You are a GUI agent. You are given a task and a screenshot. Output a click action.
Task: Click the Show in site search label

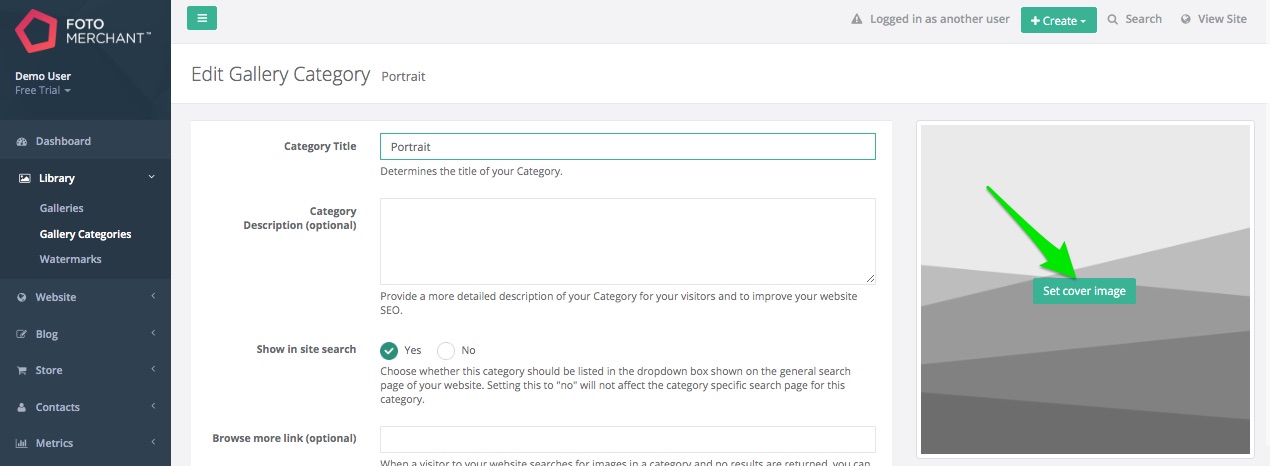[306, 350]
